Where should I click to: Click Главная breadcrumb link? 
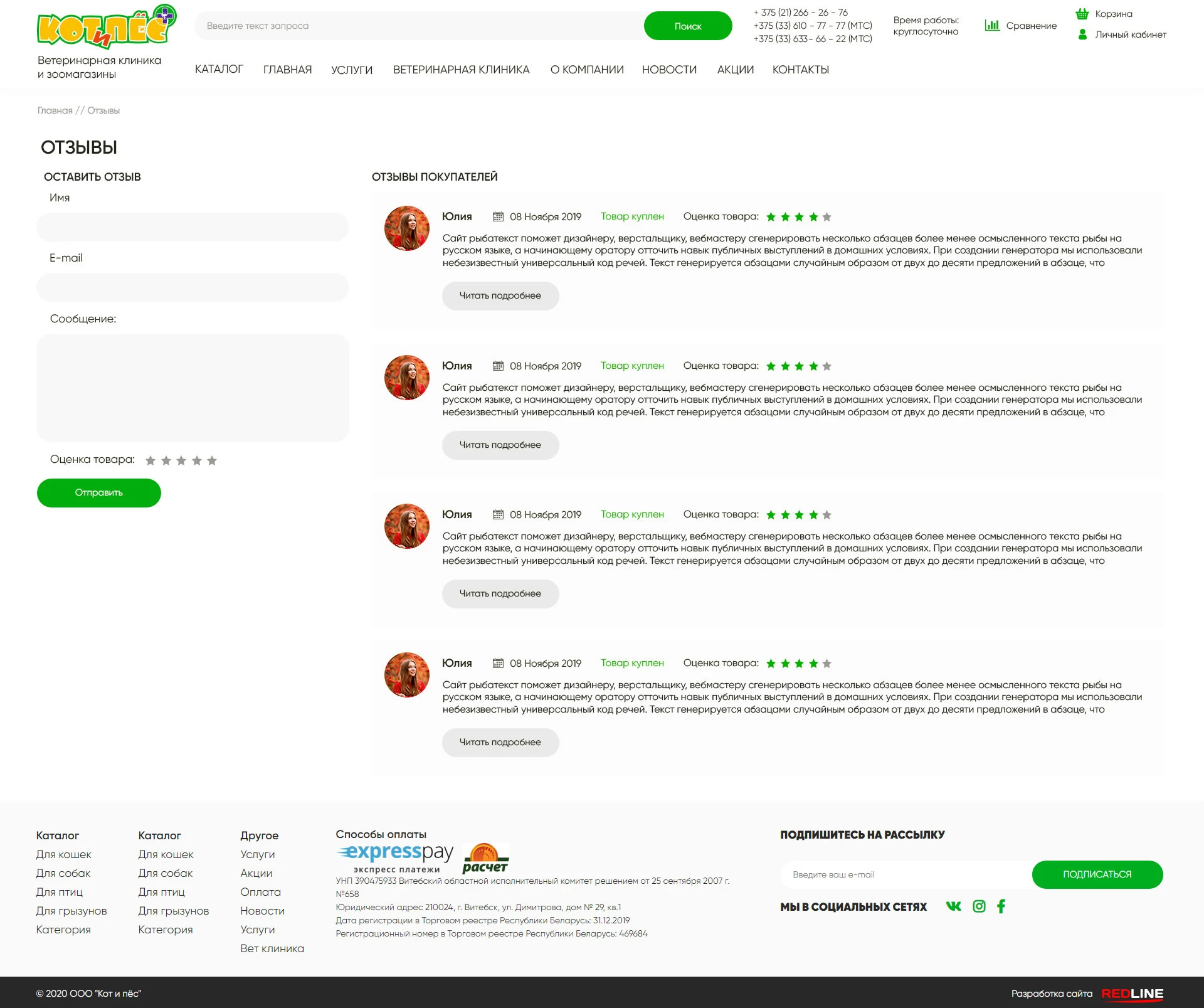pyautogui.click(x=55, y=110)
